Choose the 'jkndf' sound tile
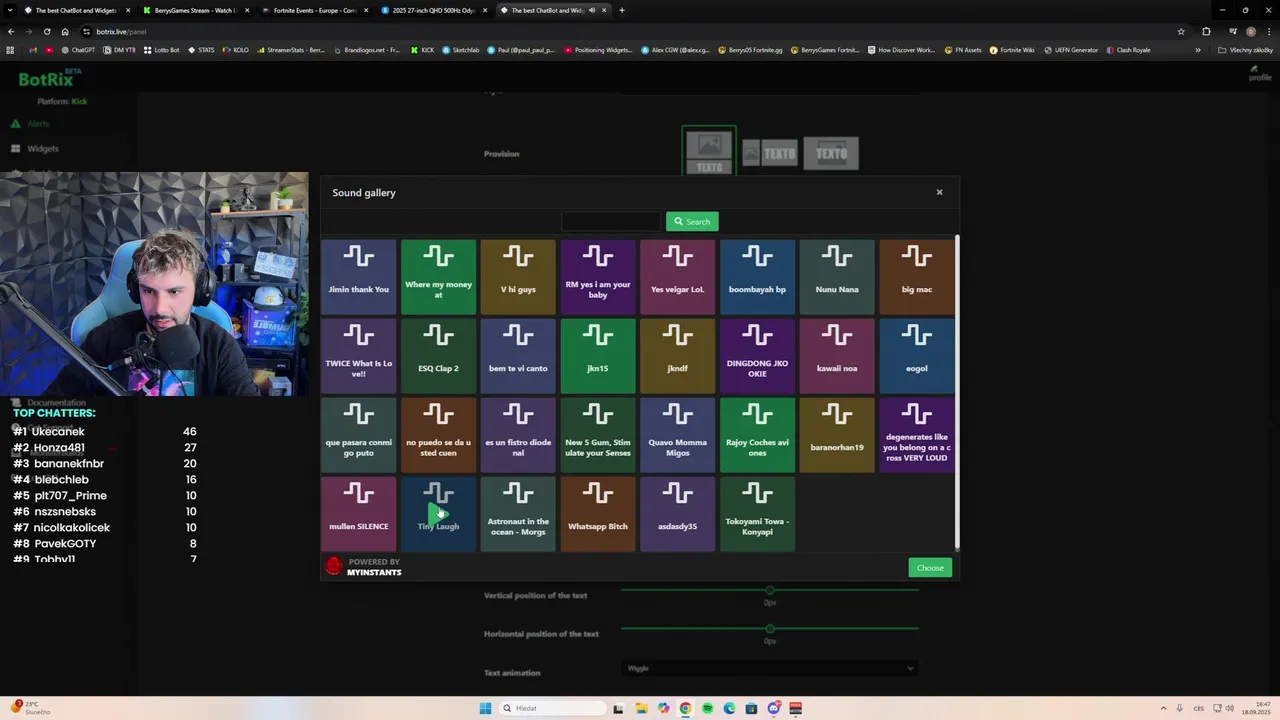Viewport: 1280px width, 720px height. pos(677,355)
